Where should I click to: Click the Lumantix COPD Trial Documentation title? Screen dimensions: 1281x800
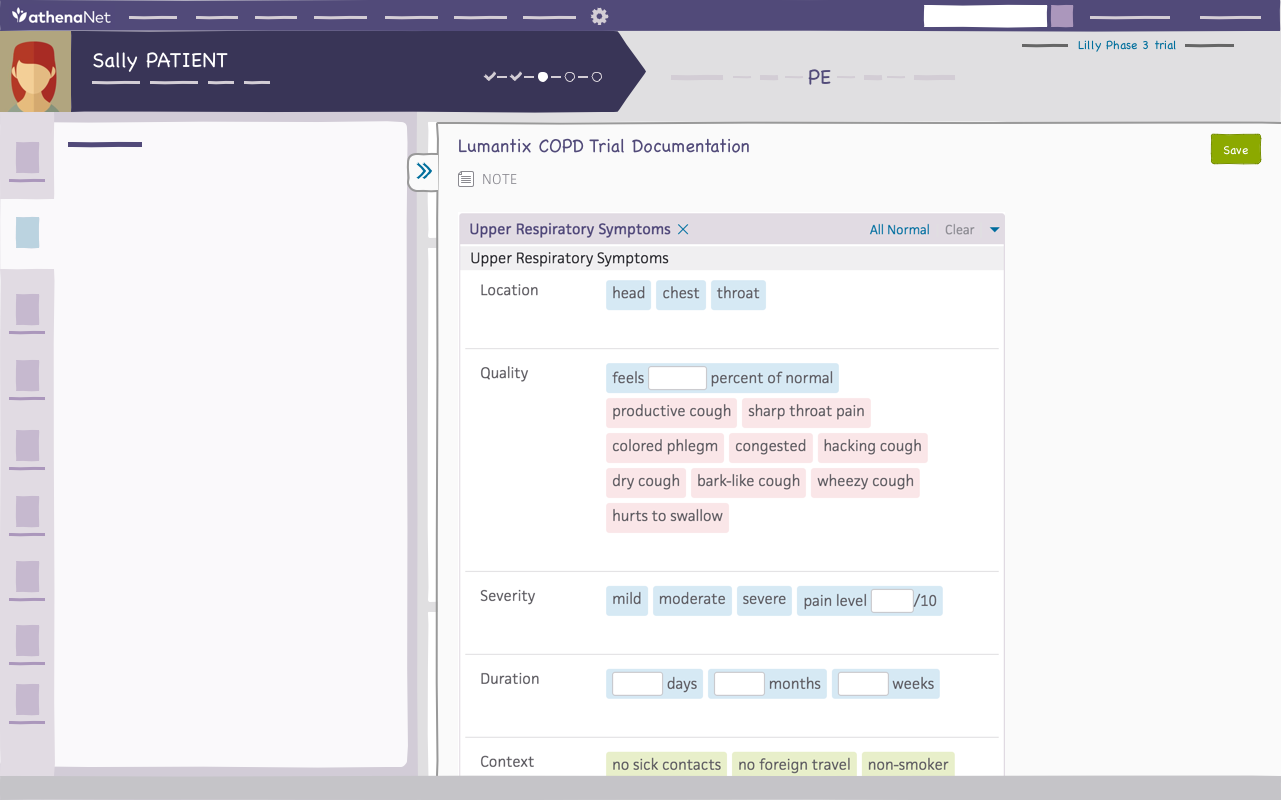[x=604, y=146]
